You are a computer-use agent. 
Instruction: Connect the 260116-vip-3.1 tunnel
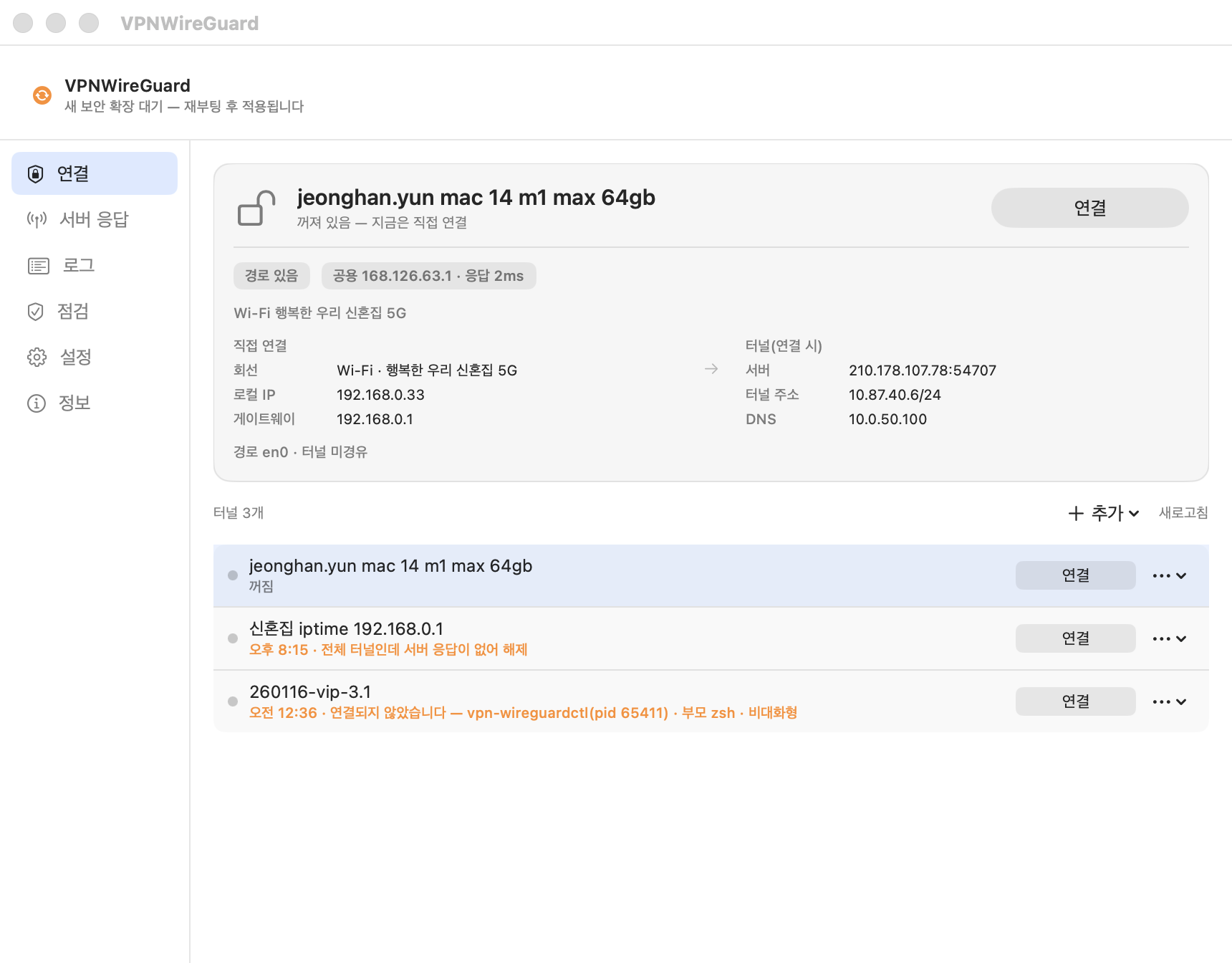[x=1075, y=701]
